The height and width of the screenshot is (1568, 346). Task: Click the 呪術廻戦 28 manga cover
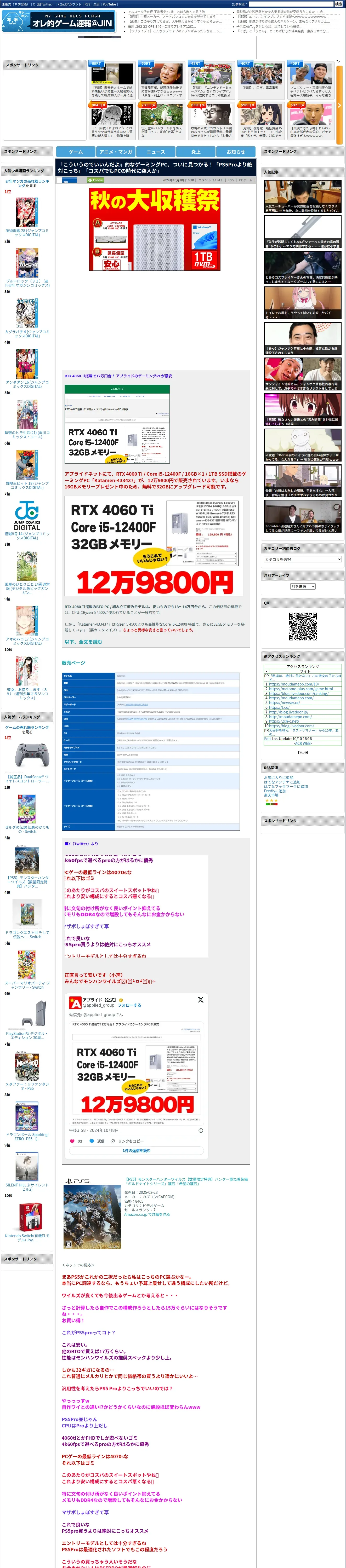27,212
